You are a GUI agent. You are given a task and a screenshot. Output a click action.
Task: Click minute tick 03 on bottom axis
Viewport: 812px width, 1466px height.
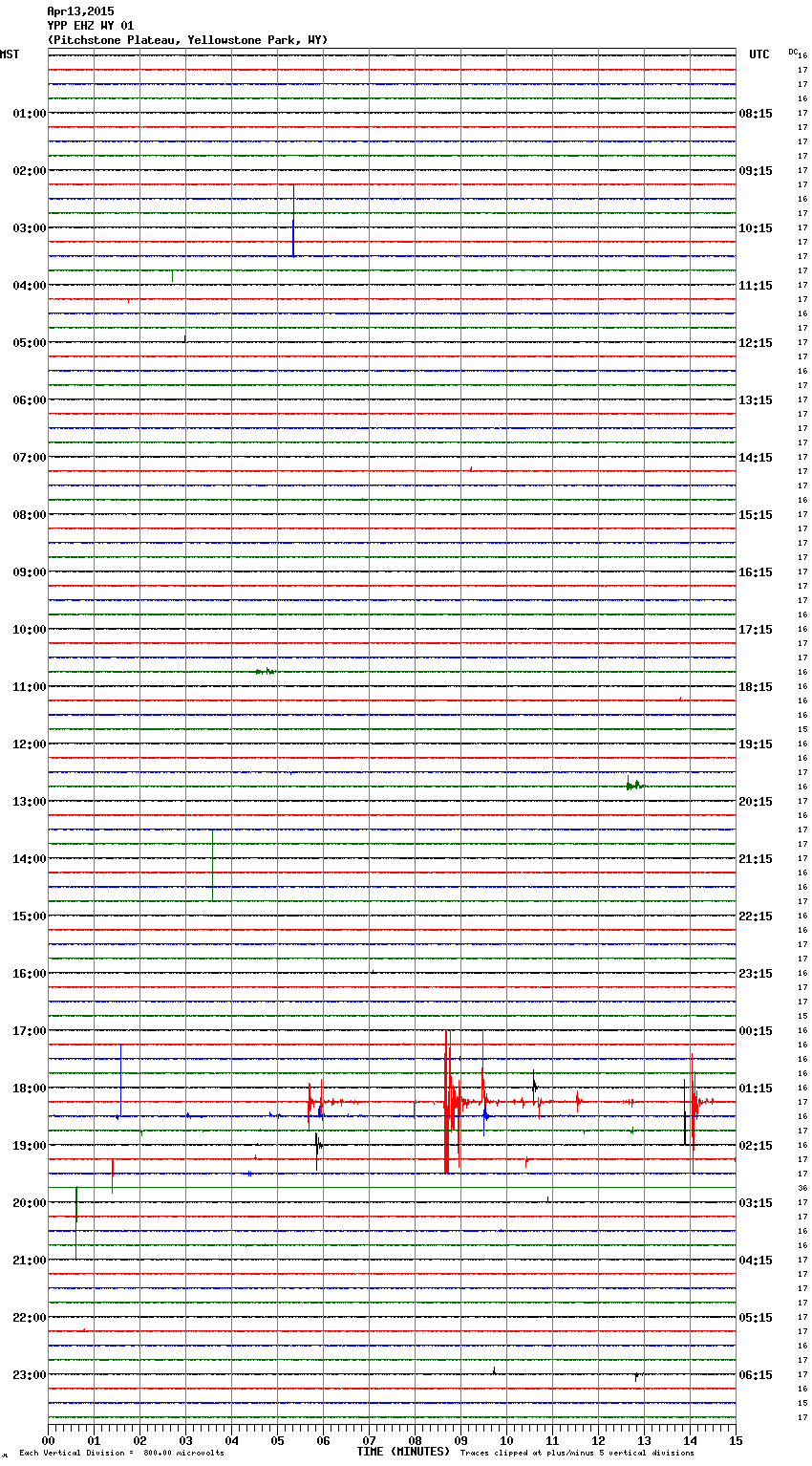185,1440
